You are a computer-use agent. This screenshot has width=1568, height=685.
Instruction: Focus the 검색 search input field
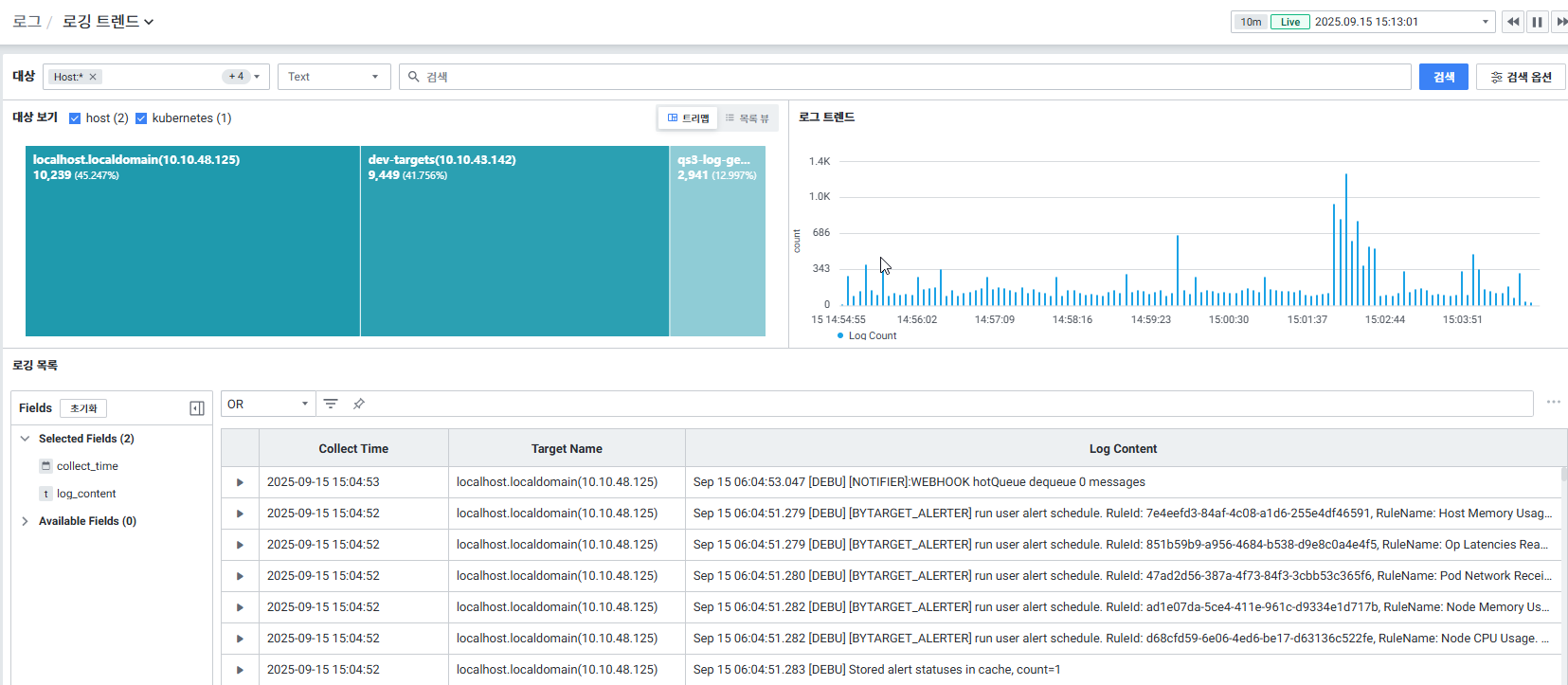(x=910, y=77)
